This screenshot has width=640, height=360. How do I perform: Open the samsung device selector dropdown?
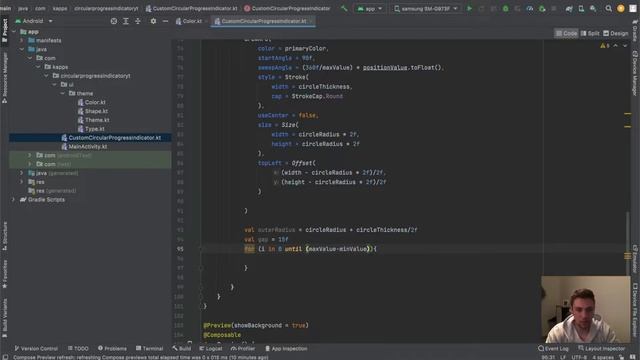[x=426, y=9]
